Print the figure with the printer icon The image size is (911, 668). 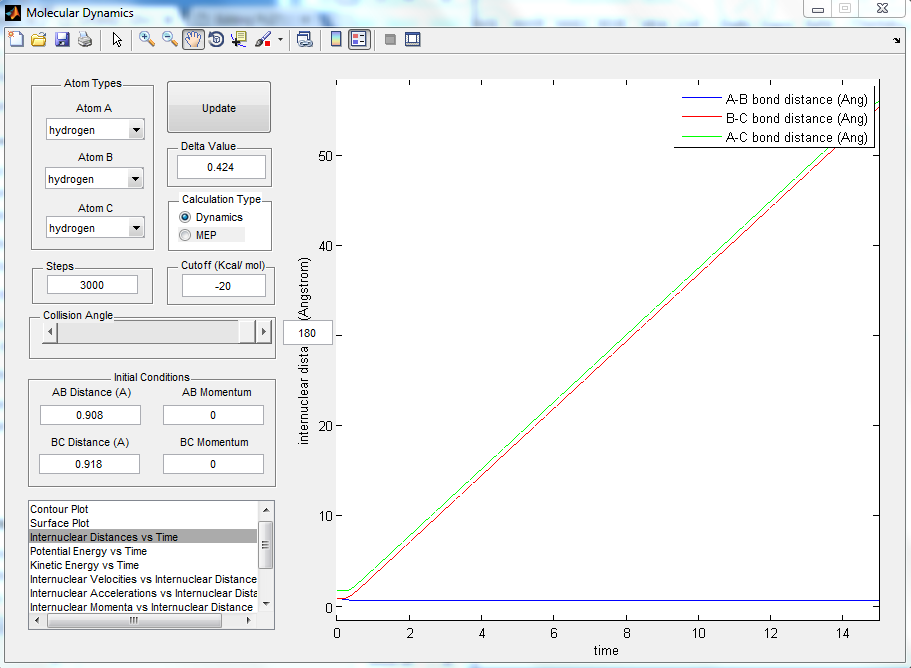(x=85, y=40)
